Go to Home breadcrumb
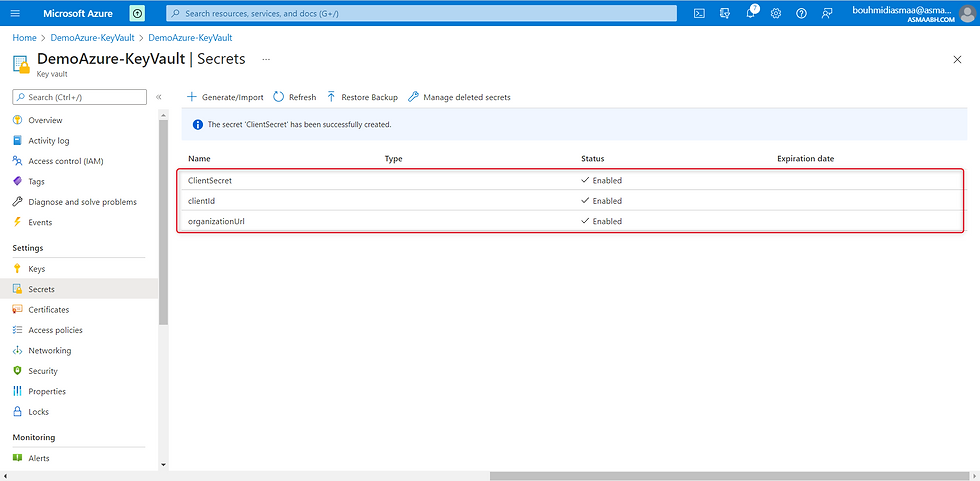The width and height of the screenshot is (980, 481). tap(24, 37)
